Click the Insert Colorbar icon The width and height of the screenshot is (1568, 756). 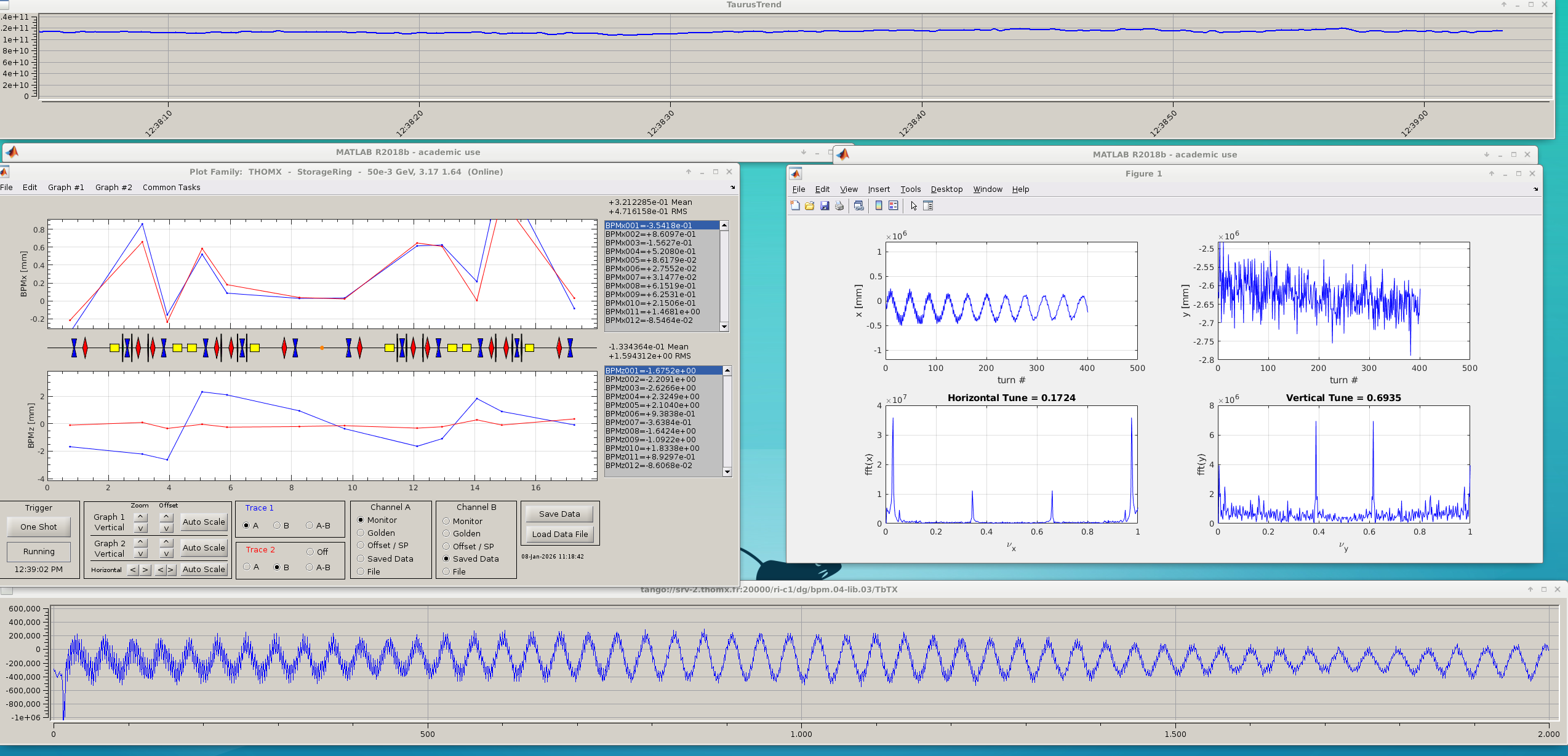pos(879,206)
